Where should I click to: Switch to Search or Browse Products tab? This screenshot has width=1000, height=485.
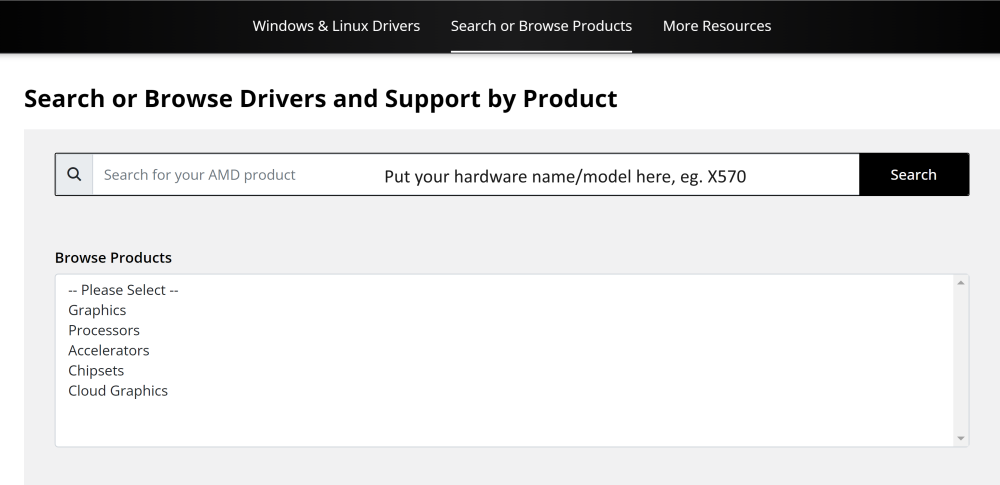[541, 26]
